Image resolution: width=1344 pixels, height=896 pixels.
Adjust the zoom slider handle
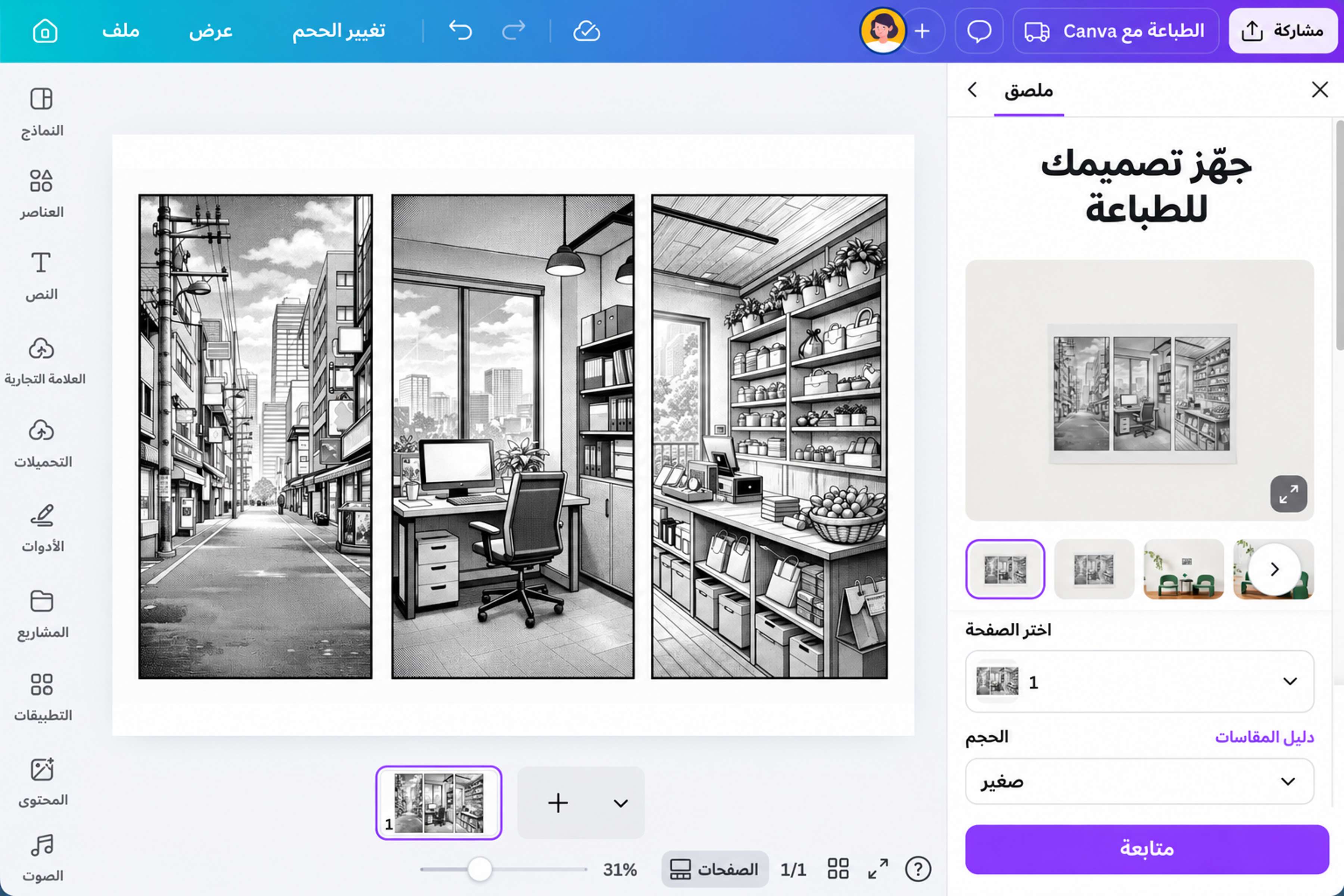click(479, 869)
